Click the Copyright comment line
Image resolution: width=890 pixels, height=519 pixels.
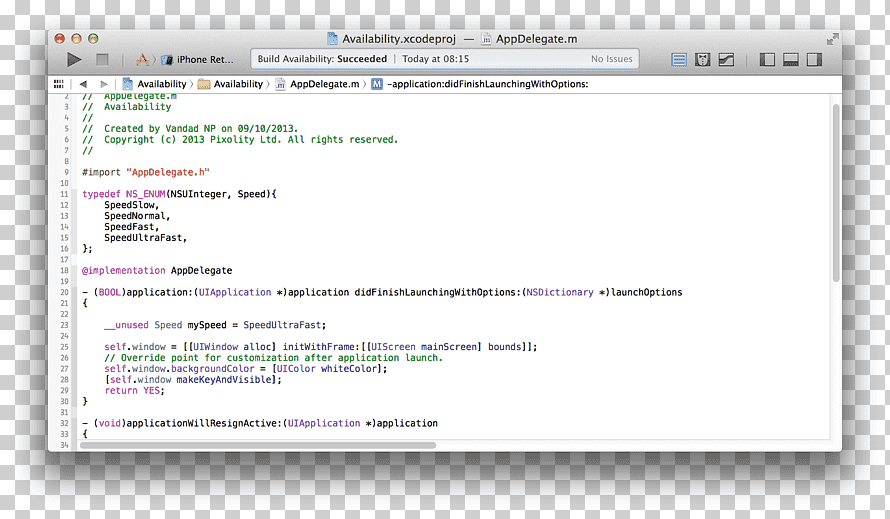[x=240, y=140]
